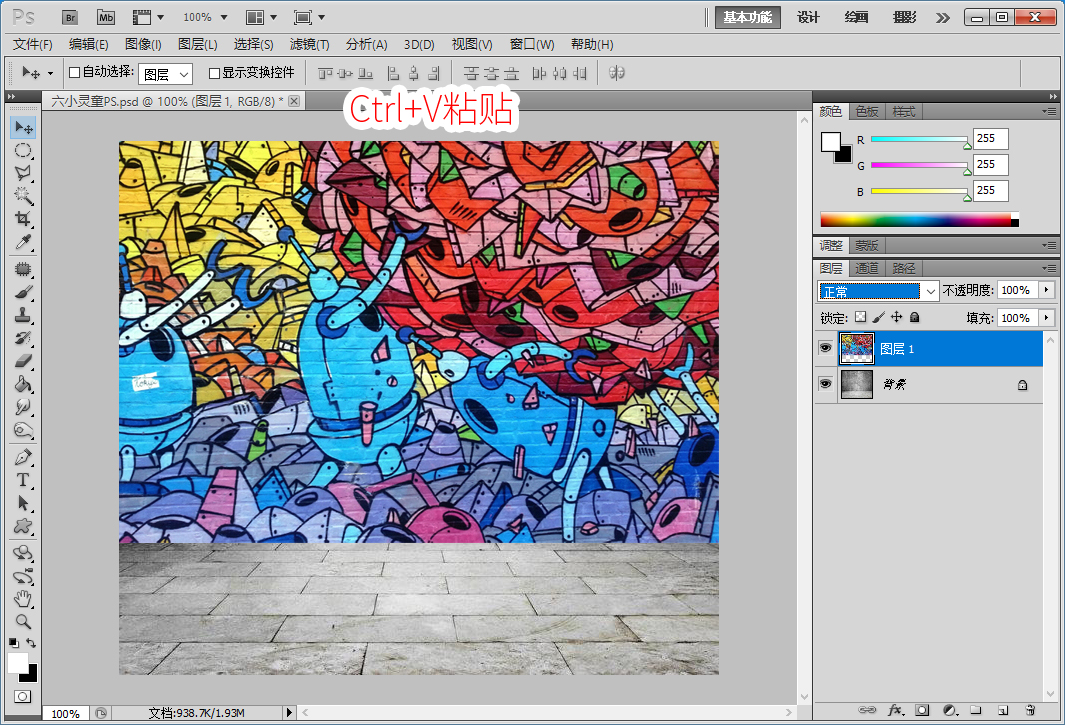
Task: Click the delete layer trash icon
Action: coord(1030,710)
